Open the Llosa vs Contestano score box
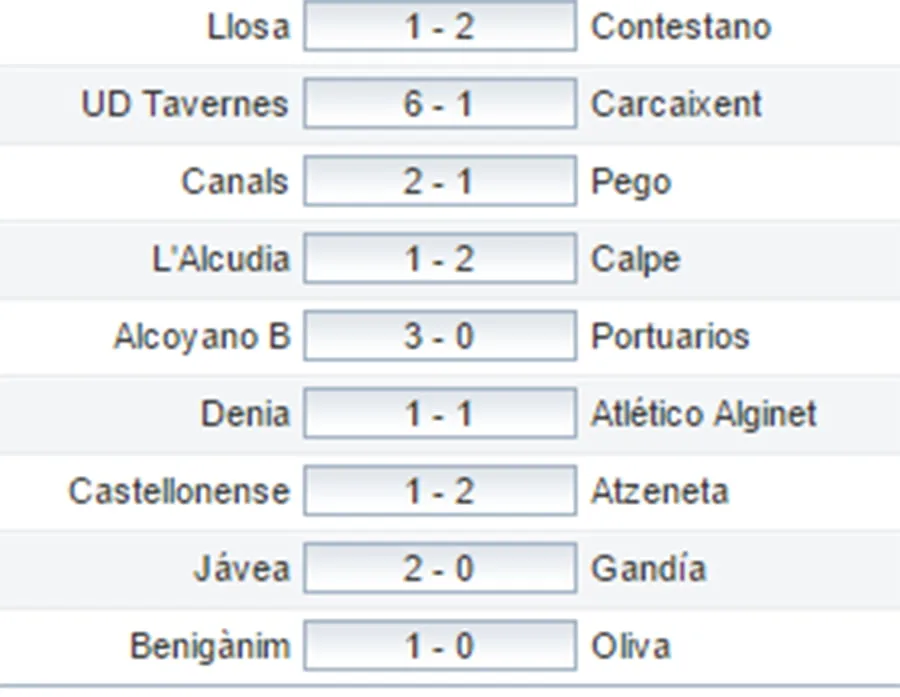This screenshot has width=900, height=697. [440, 27]
